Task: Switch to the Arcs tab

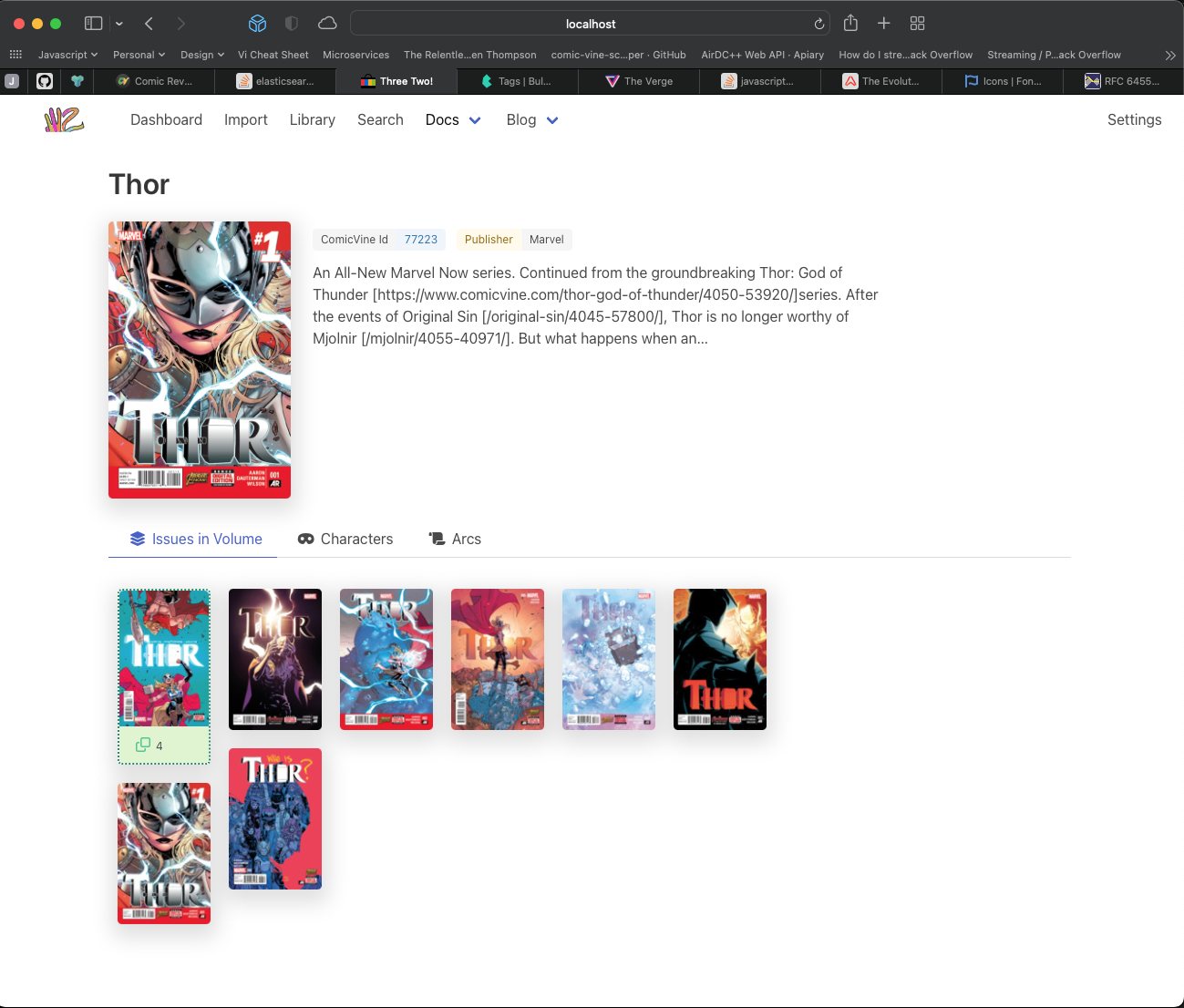Action: coord(455,539)
